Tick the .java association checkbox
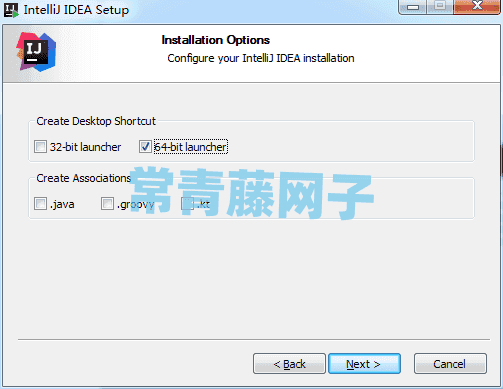This screenshot has width=503, height=389. (40, 204)
